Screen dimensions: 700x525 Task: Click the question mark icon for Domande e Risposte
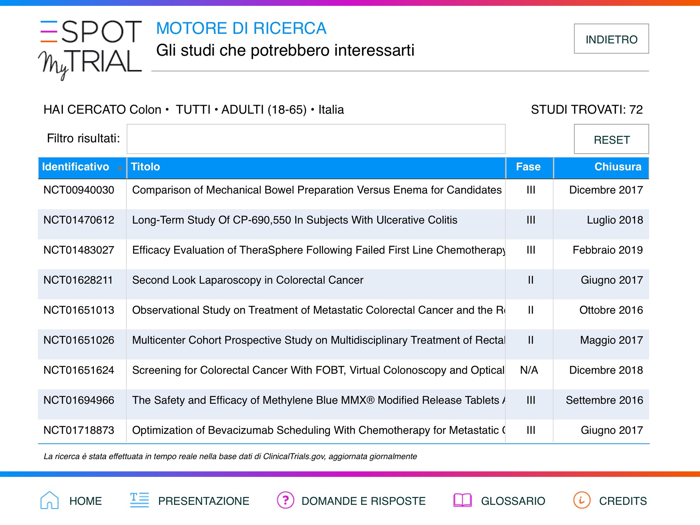coord(285,500)
